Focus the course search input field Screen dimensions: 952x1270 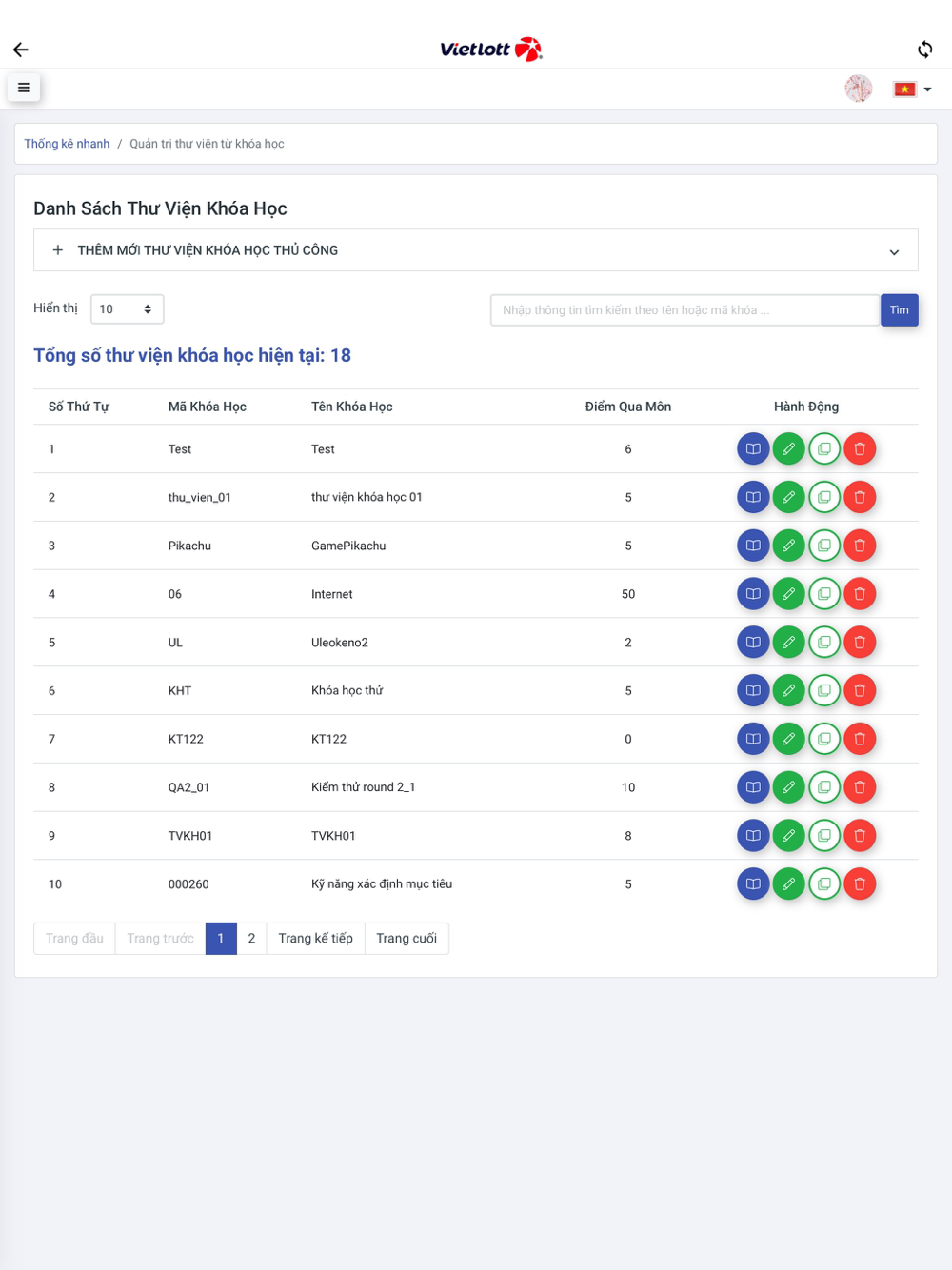click(684, 310)
